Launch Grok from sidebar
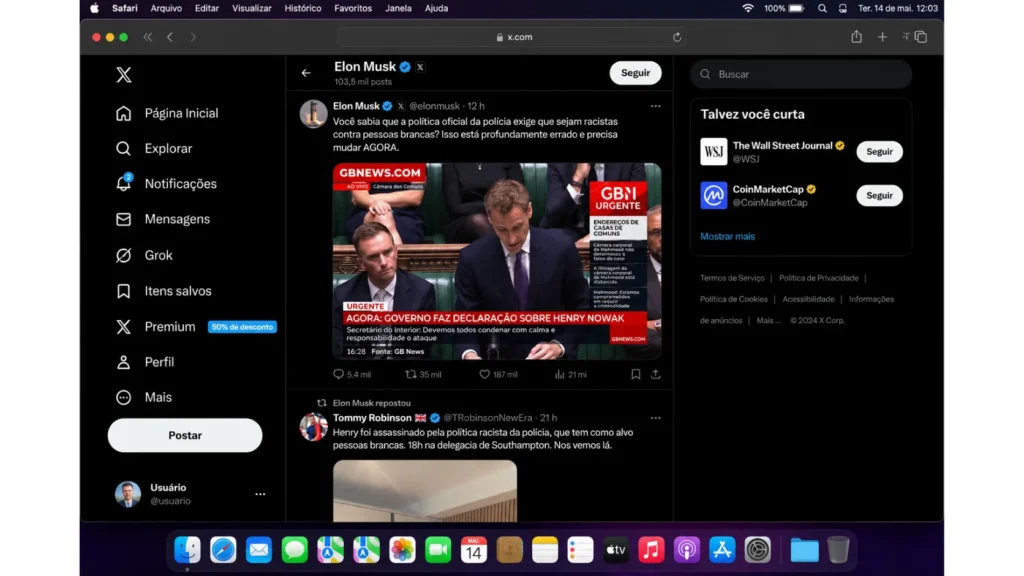Viewport: 1024px width, 576px height. [x=144, y=255]
